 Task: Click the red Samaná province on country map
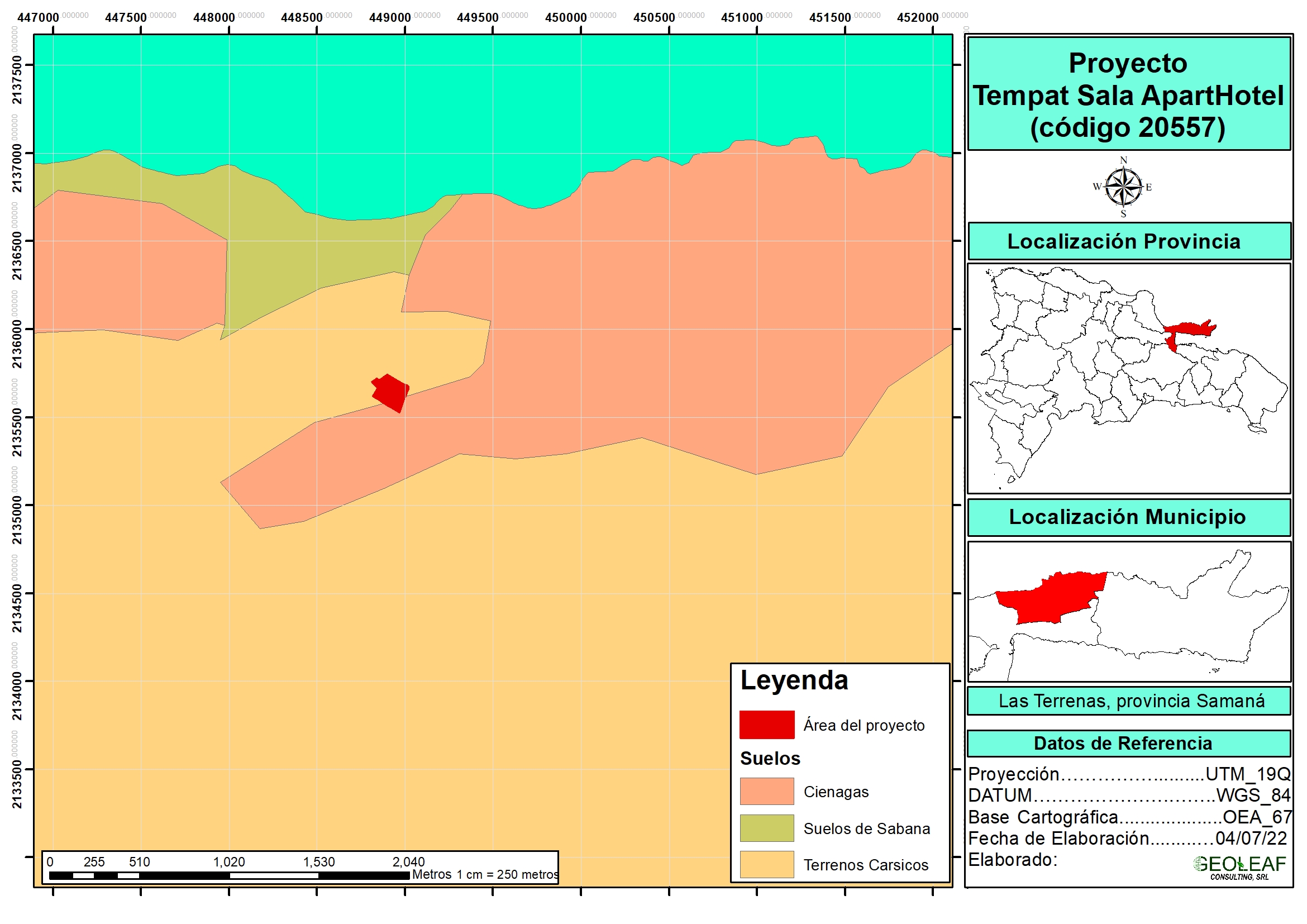pyautogui.click(x=1189, y=329)
